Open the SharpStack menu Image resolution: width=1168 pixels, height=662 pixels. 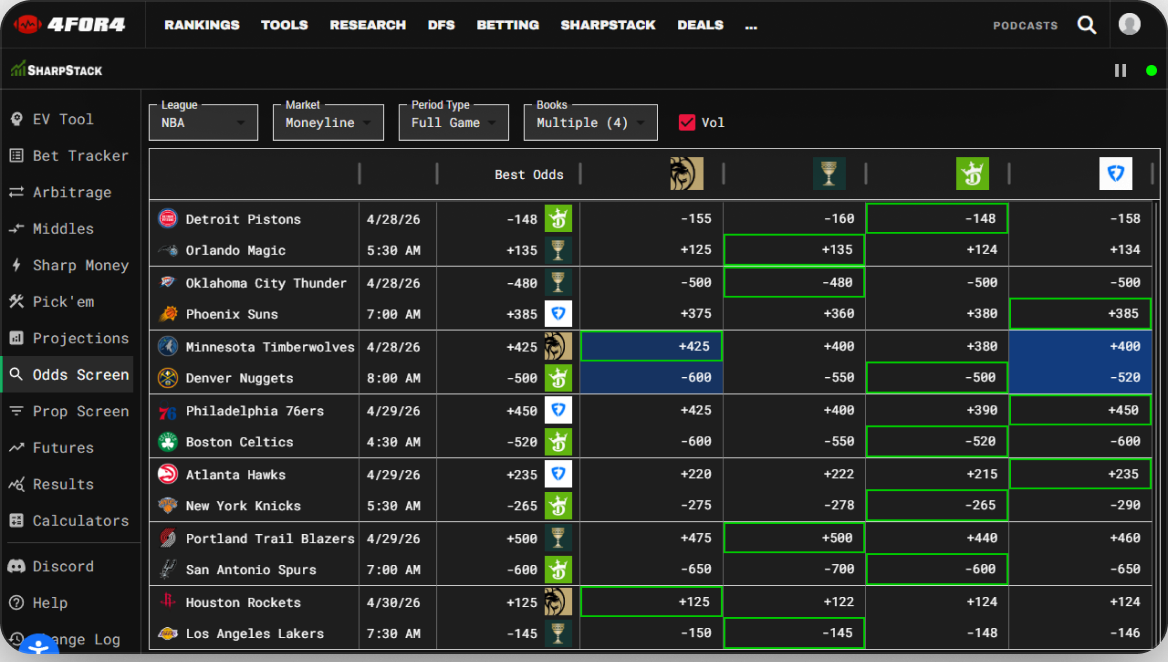(608, 25)
